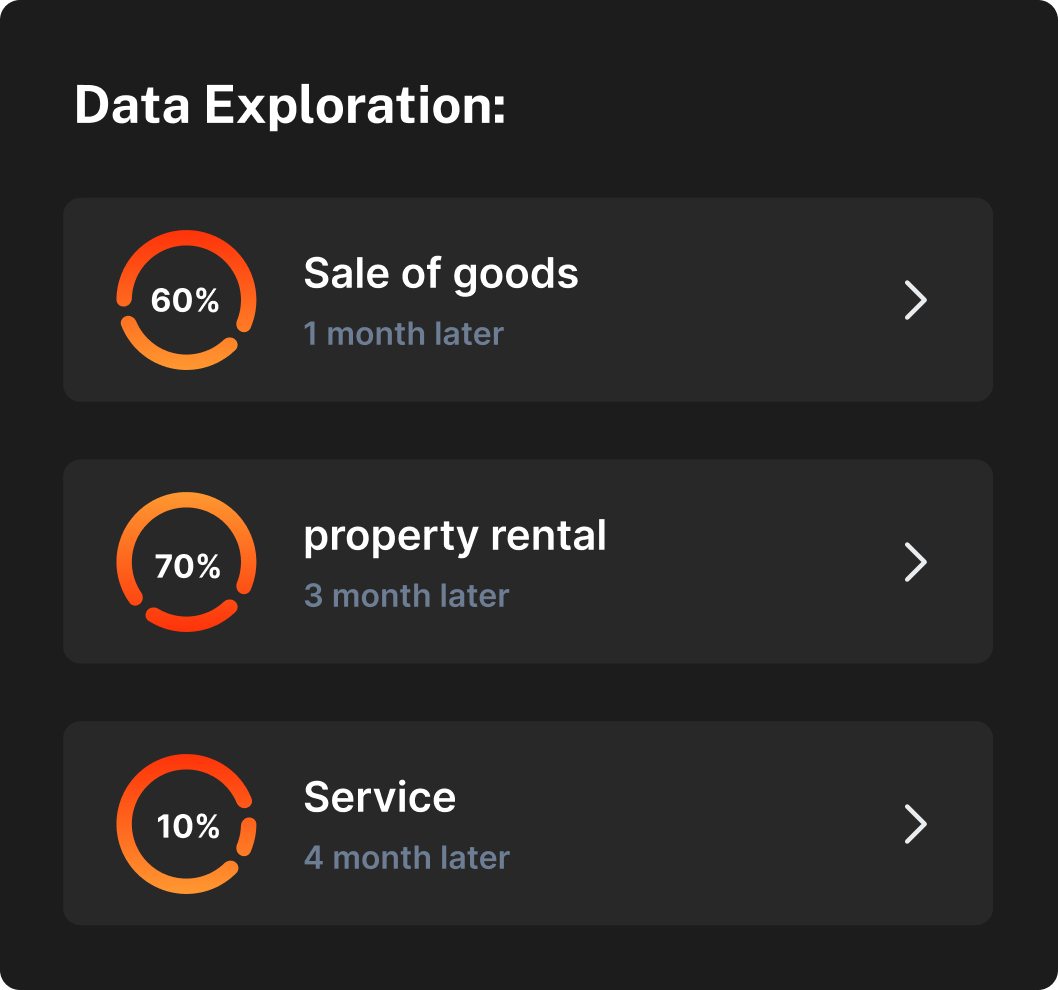
Task: Open property rental details via right chevron
Action: (x=915, y=562)
